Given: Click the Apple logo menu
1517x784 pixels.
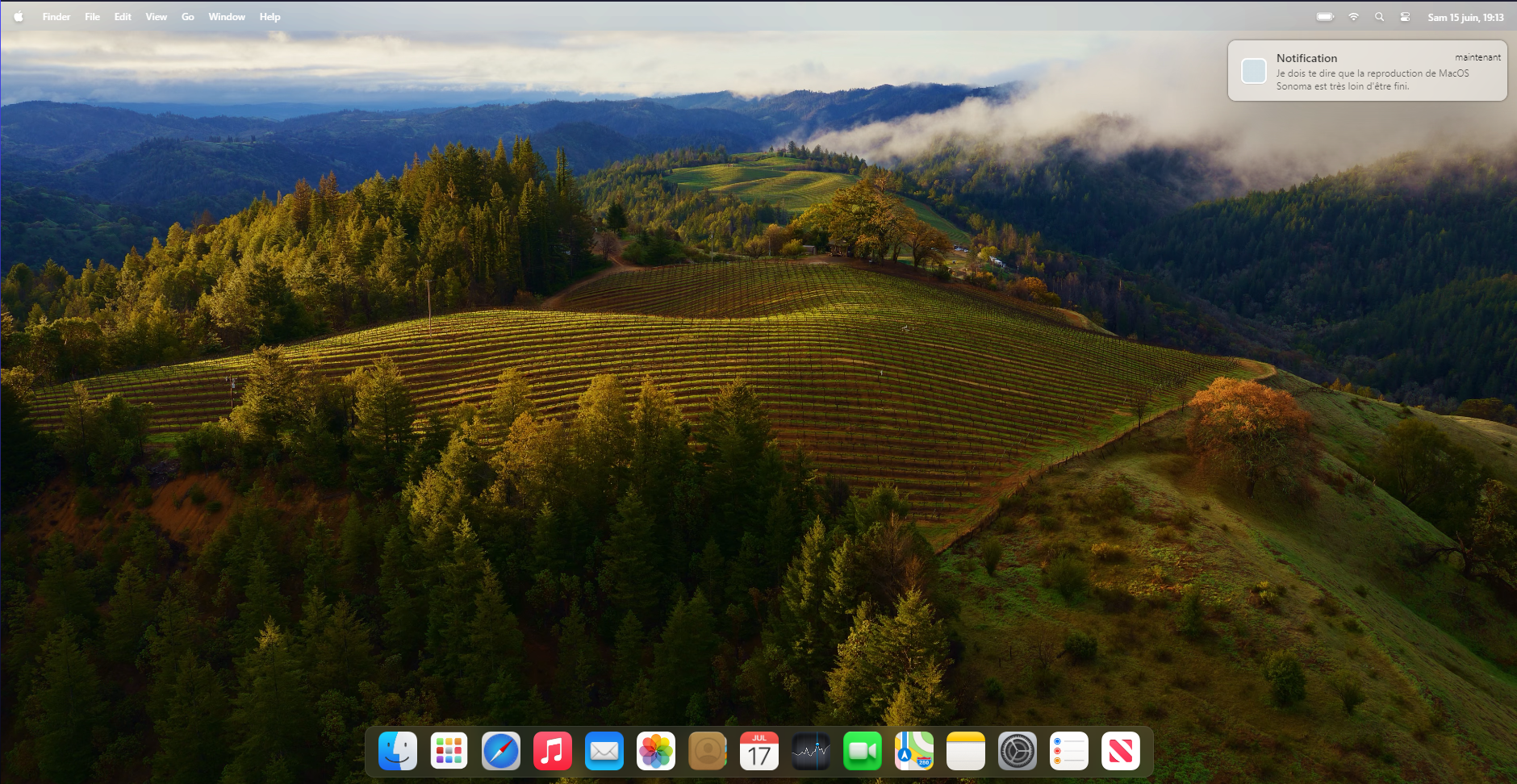Looking at the screenshot, I should (19, 16).
